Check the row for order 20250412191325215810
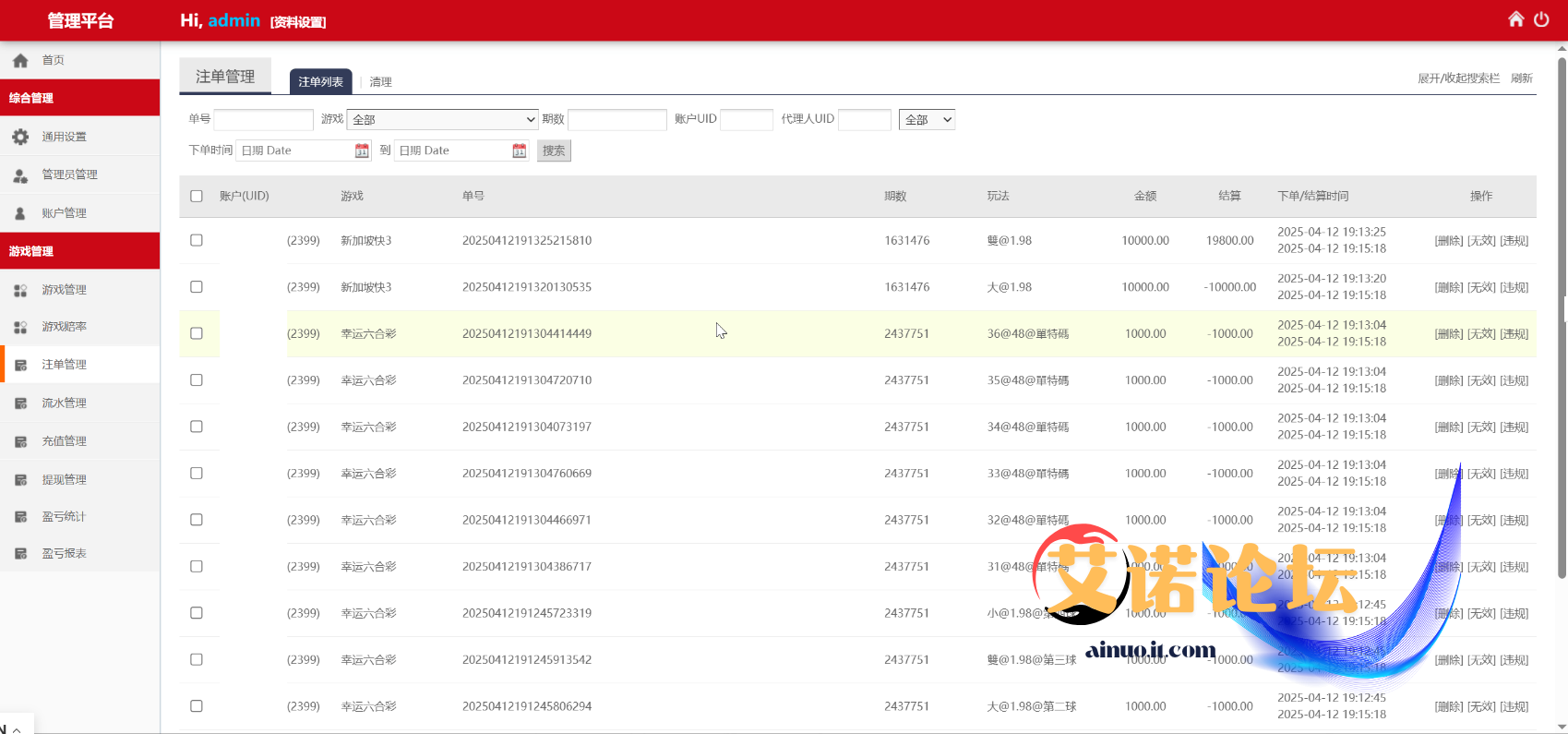The height and width of the screenshot is (734, 1568). click(197, 240)
